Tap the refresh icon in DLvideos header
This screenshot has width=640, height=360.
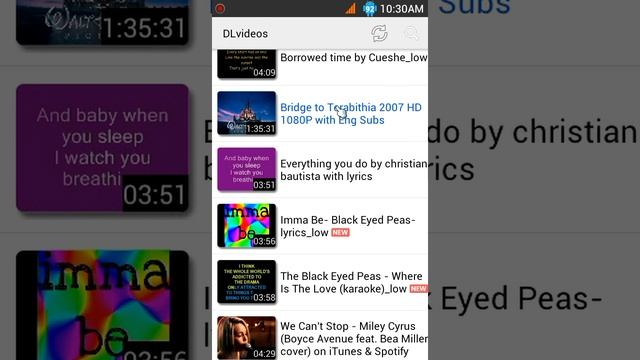[x=379, y=33]
